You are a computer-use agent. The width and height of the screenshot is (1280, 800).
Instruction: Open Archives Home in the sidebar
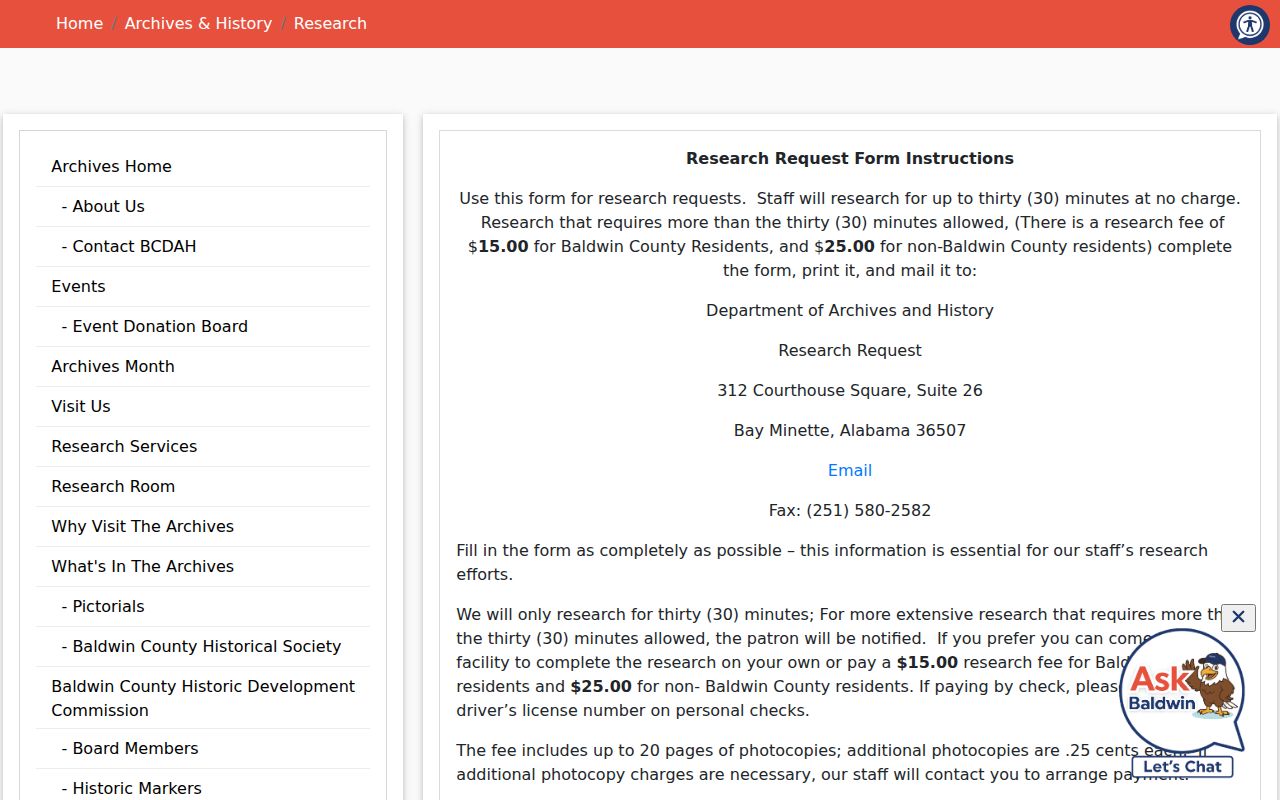coord(203,166)
